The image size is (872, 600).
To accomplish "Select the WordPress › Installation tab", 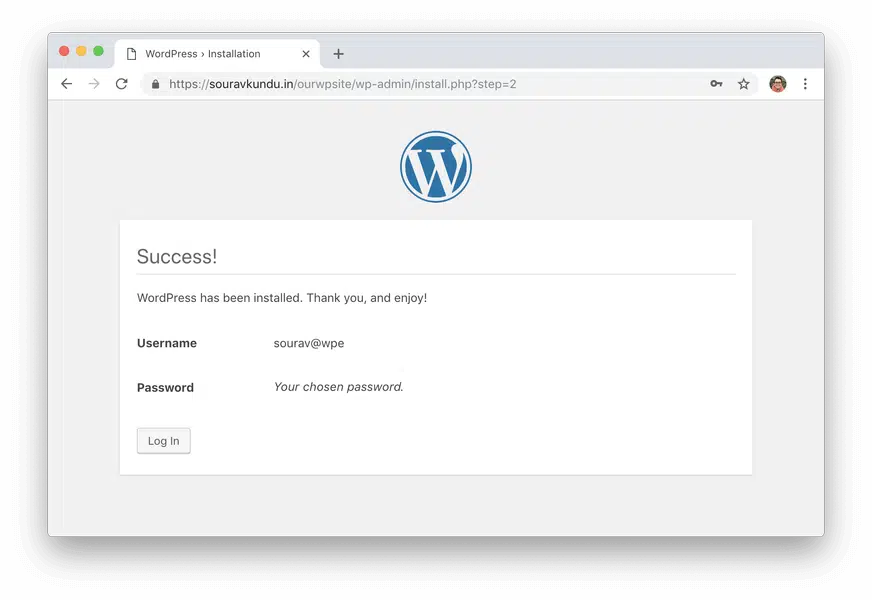I will 203,54.
